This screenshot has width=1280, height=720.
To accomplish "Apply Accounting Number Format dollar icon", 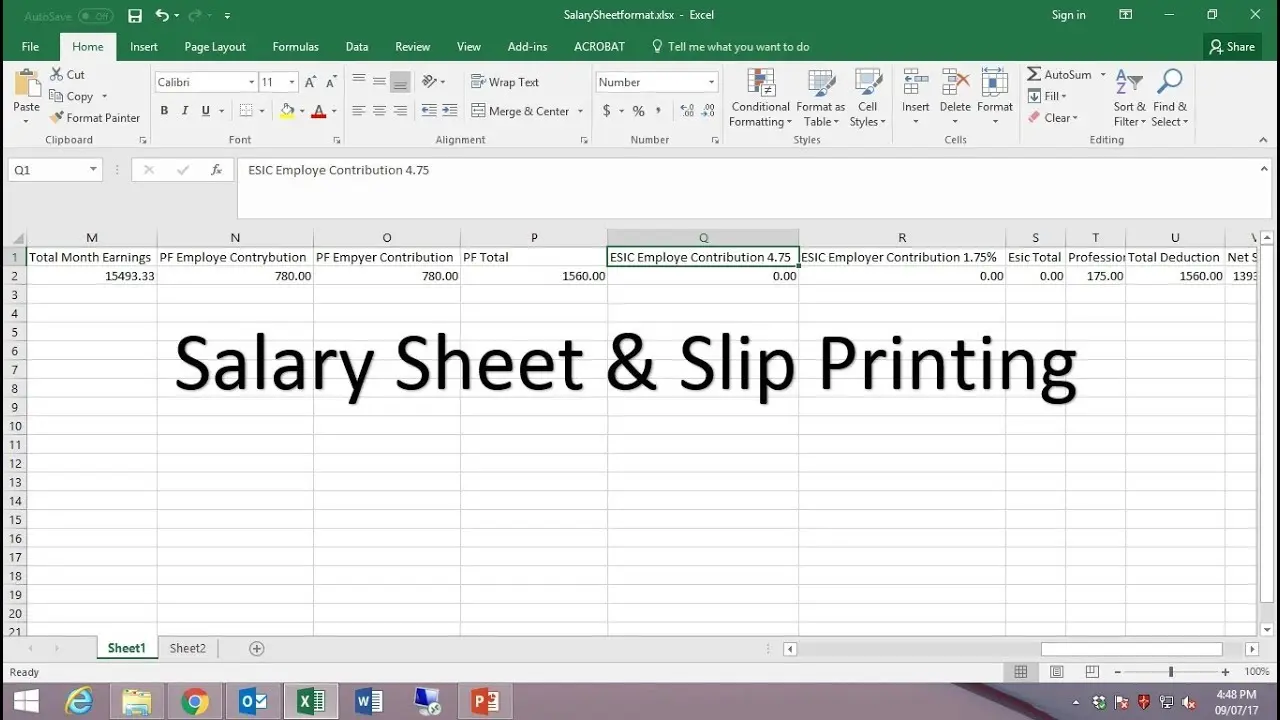I will tap(606, 111).
